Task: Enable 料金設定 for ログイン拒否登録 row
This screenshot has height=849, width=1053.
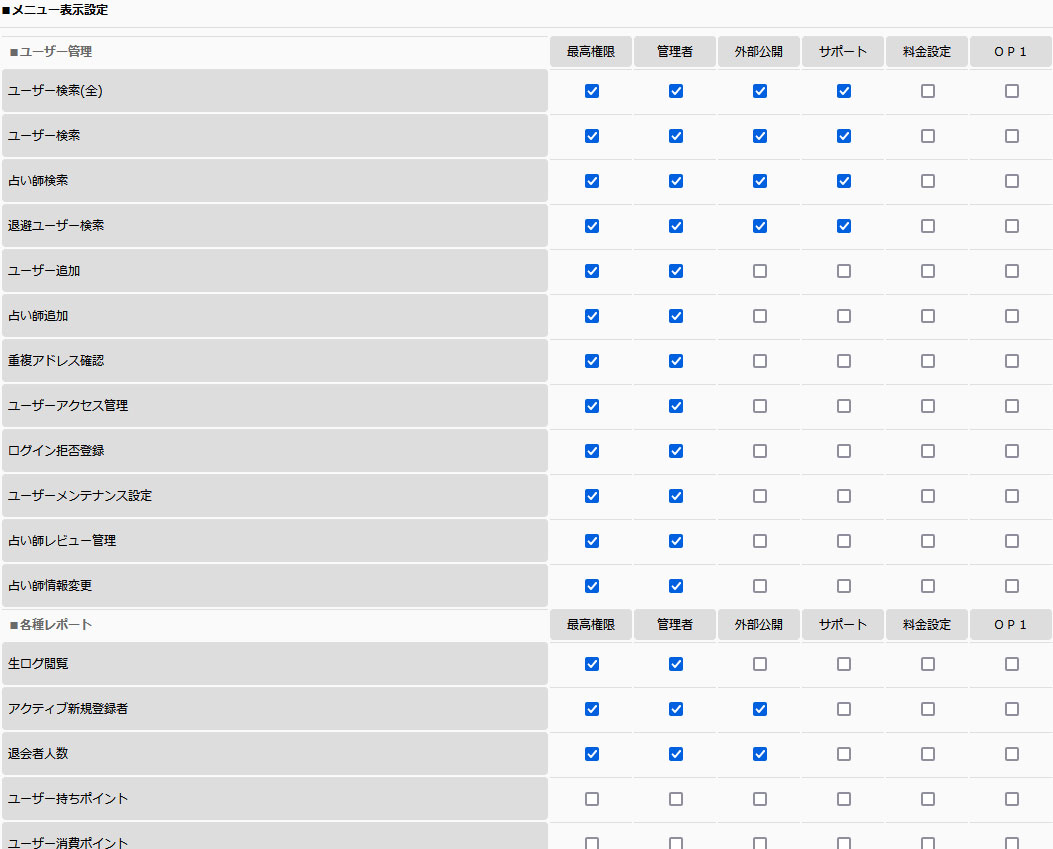Action: click(x=928, y=451)
